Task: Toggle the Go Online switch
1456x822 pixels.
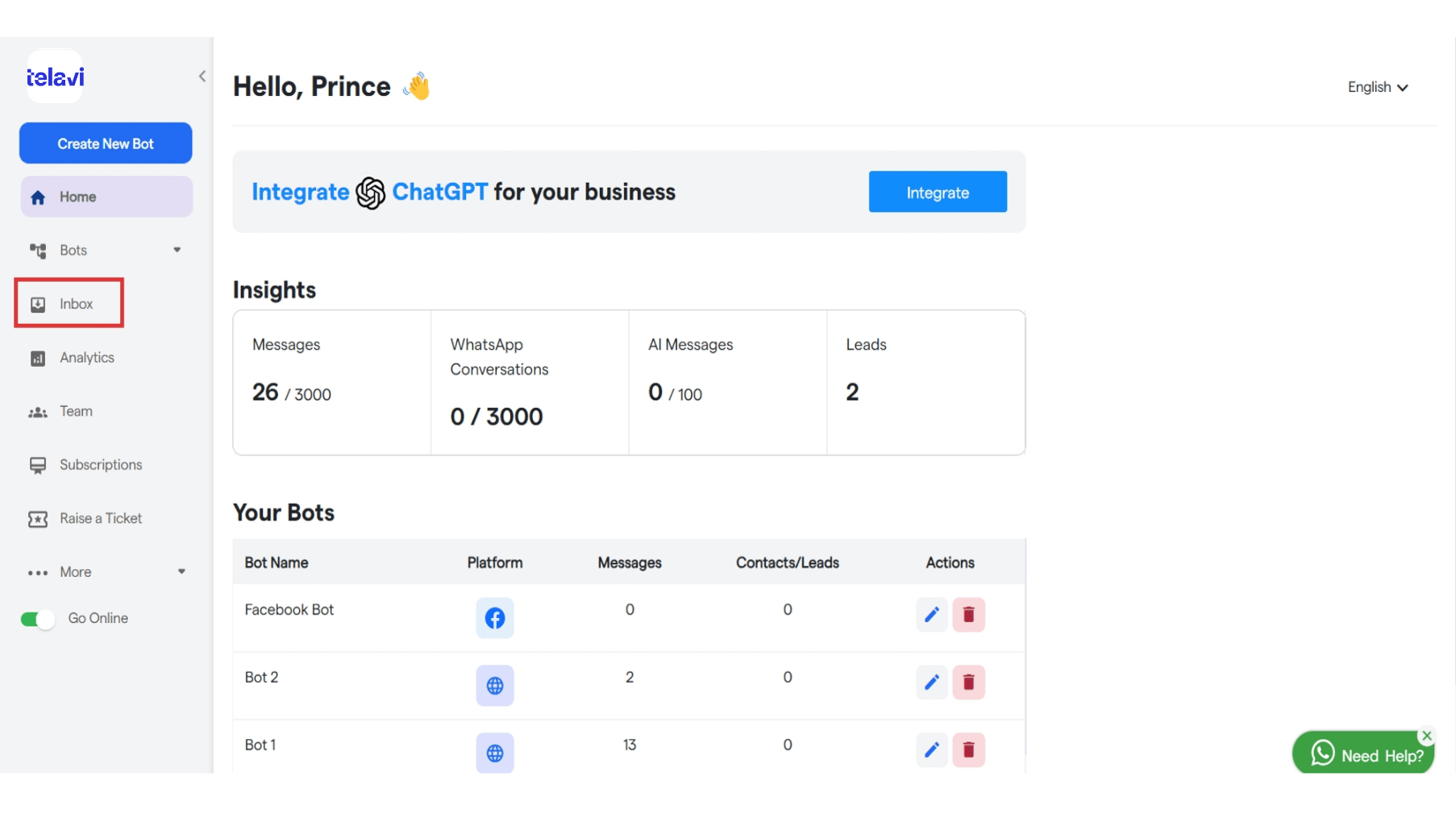Action: pos(37,619)
